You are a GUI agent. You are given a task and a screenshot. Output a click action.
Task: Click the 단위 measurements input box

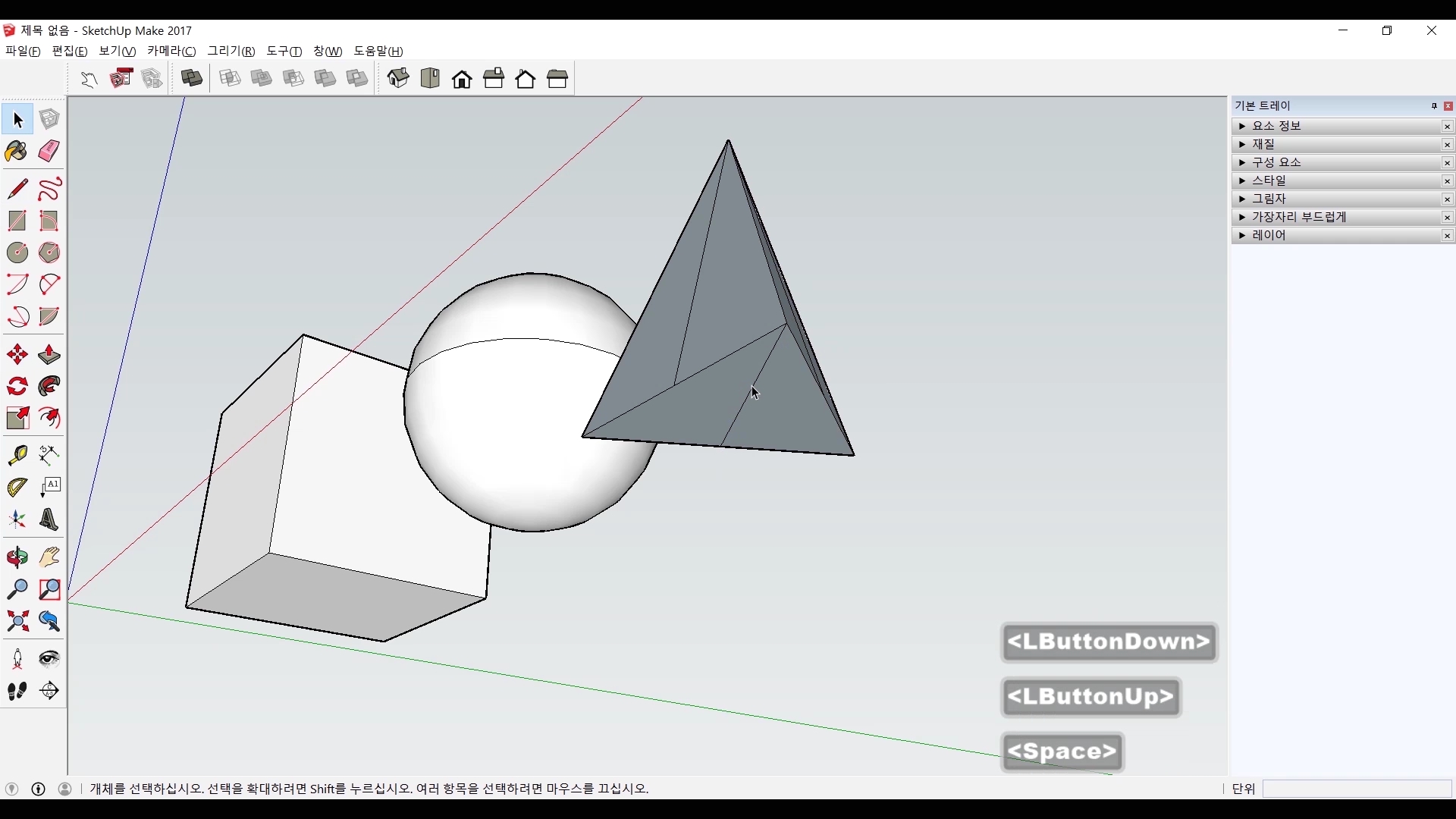pos(1357,789)
